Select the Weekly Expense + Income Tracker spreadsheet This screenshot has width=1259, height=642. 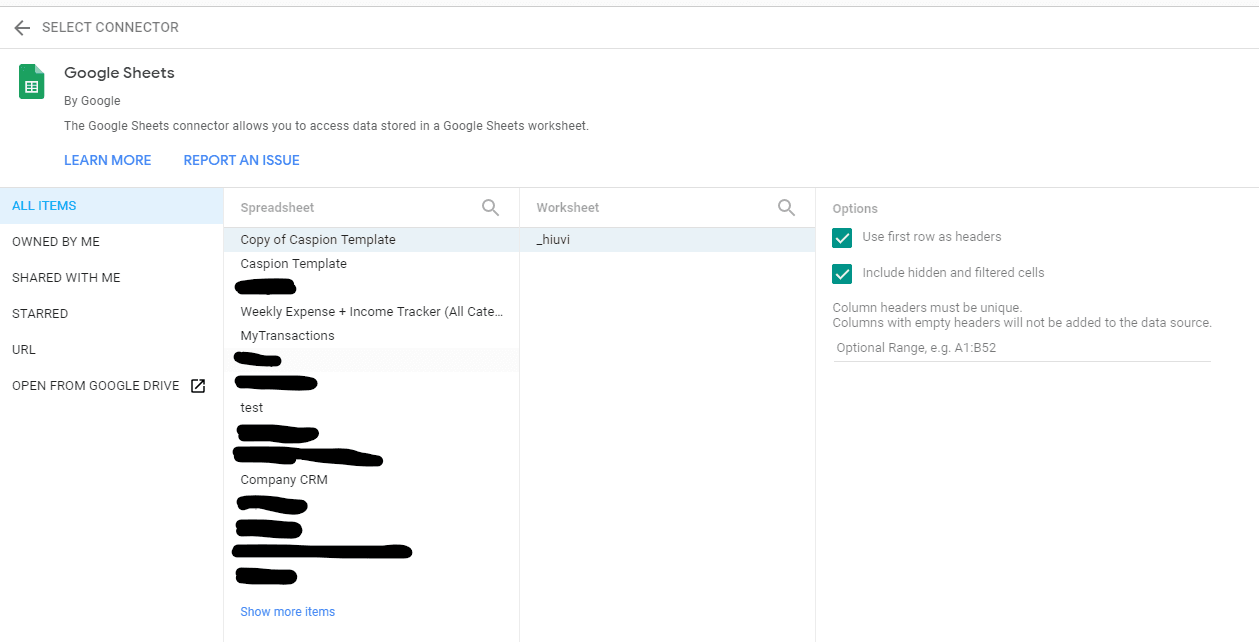tap(371, 312)
